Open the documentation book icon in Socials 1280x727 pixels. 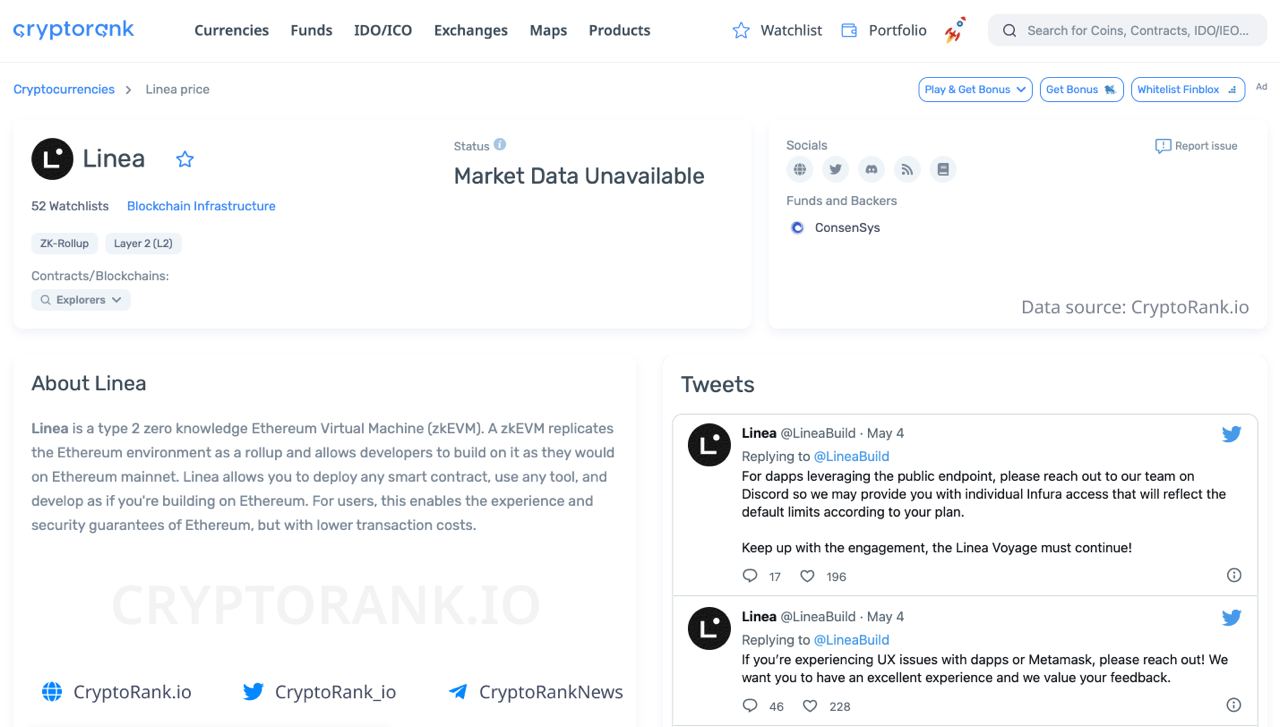coord(943,170)
